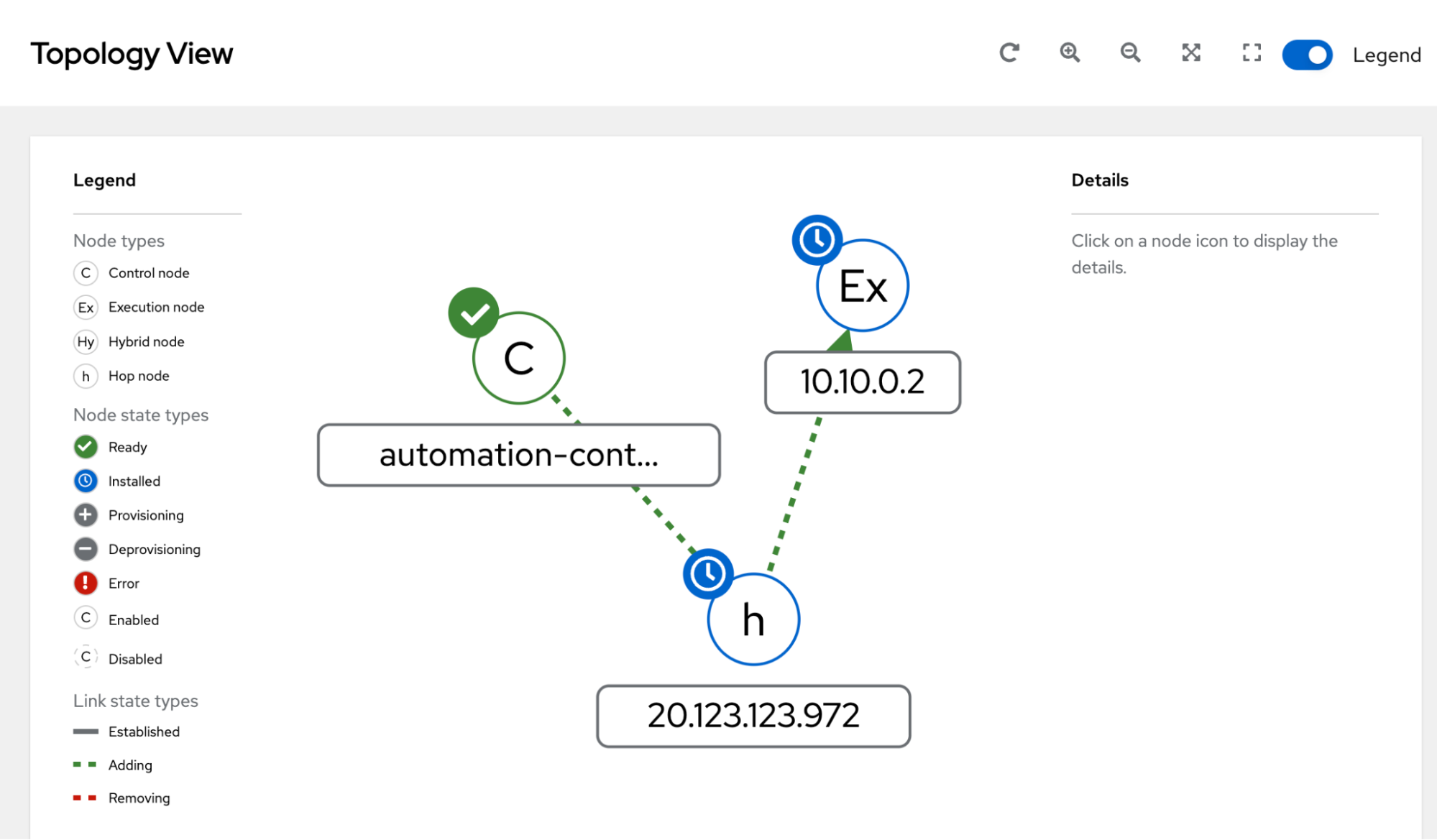The width and height of the screenshot is (1437, 840).
Task: Click the Execution node legend icon
Action: (86, 308)
